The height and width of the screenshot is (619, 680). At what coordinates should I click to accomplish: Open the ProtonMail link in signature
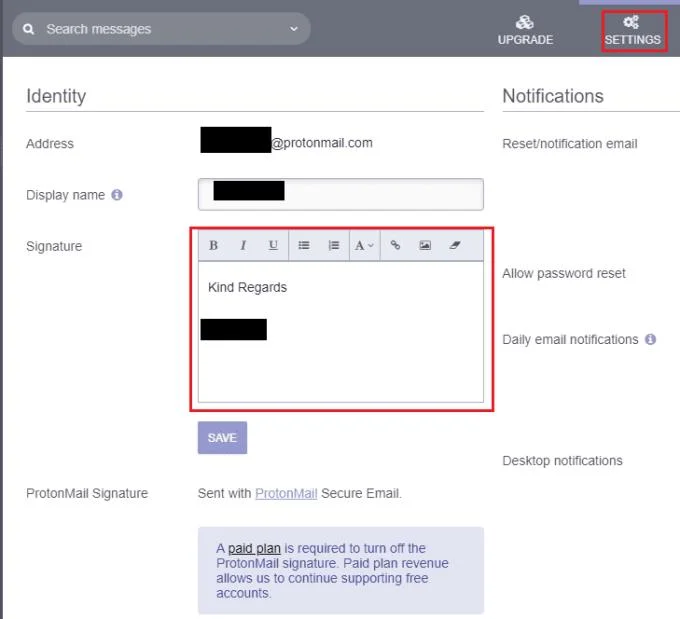[286, 494]
